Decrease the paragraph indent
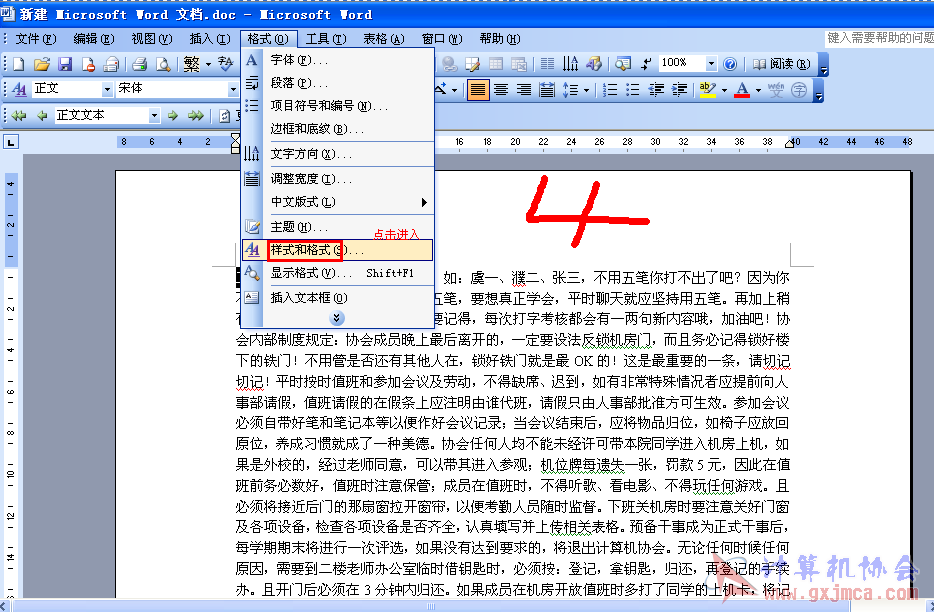The image size is (934, 612). [656, 90]
